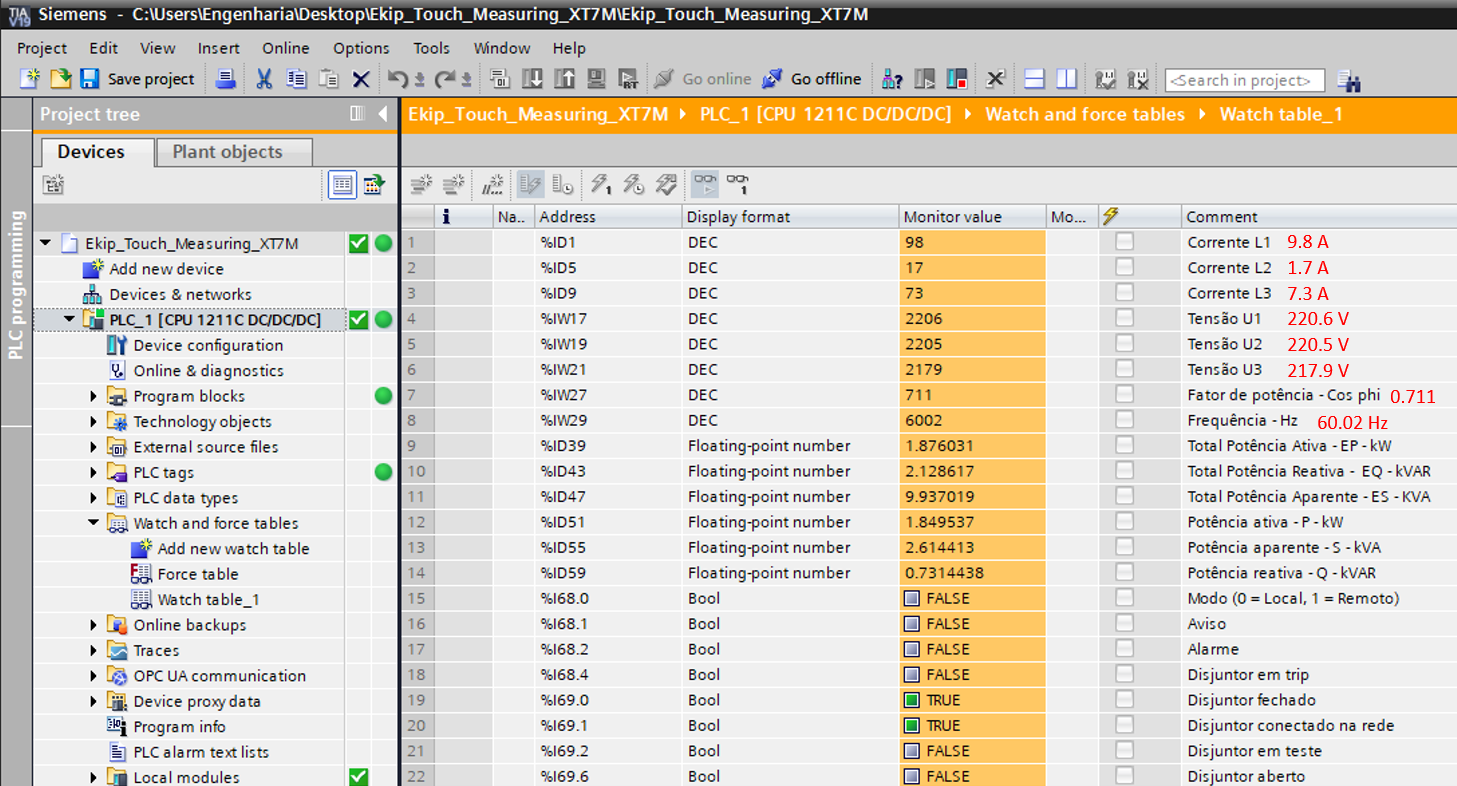Open Device configuration in project tree
This screenshot has height=786, width=1457.
[x=208, y=345]
